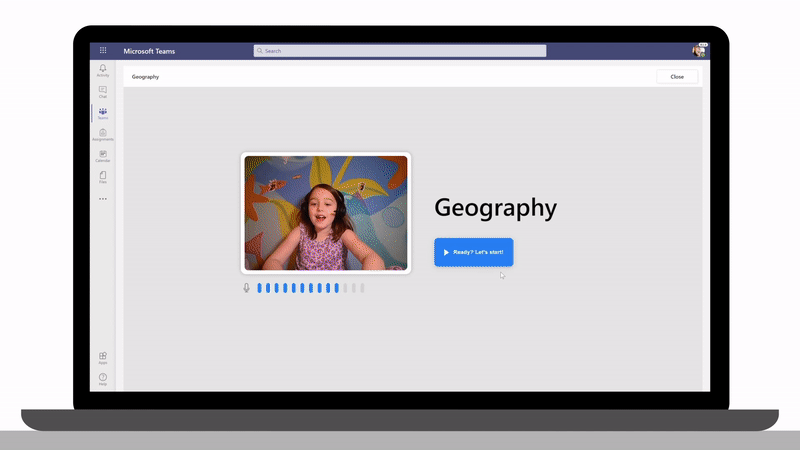Click the Ready? Let's start! button

[x=474, y=252]
